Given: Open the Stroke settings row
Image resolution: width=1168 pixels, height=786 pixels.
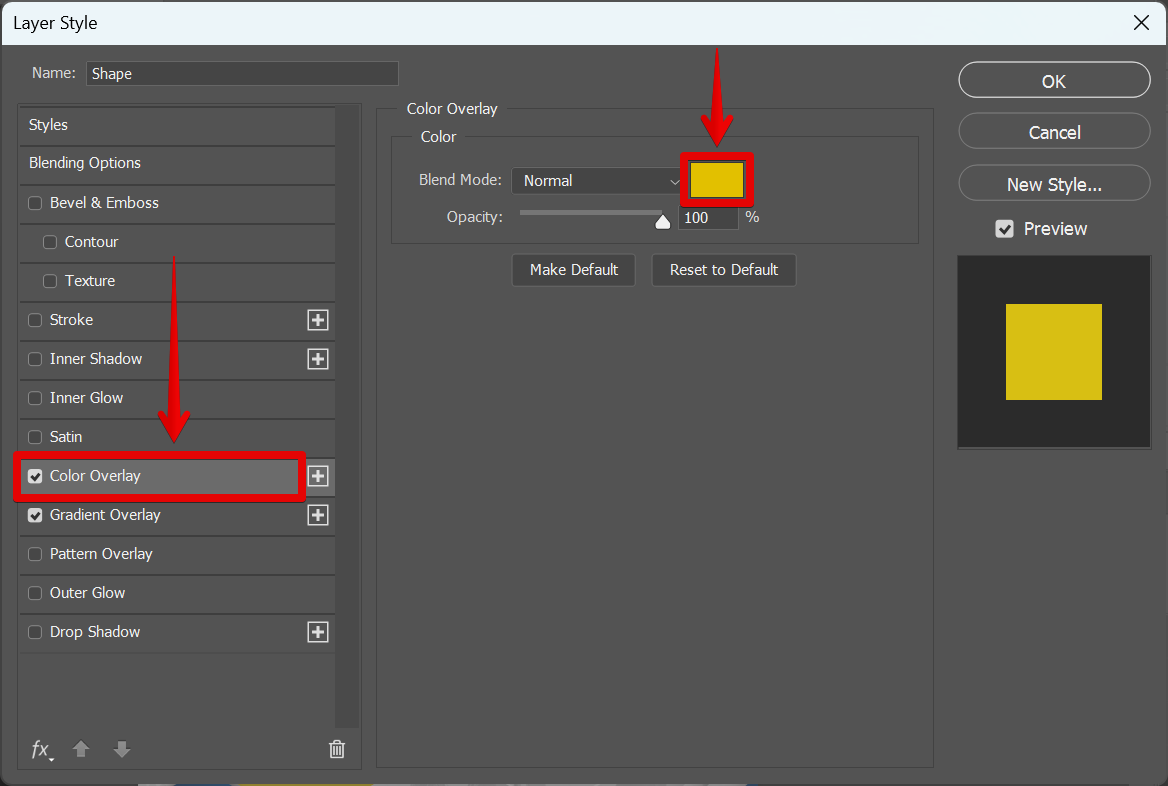Looking at the screenshot, I should [x=177, y=320].
